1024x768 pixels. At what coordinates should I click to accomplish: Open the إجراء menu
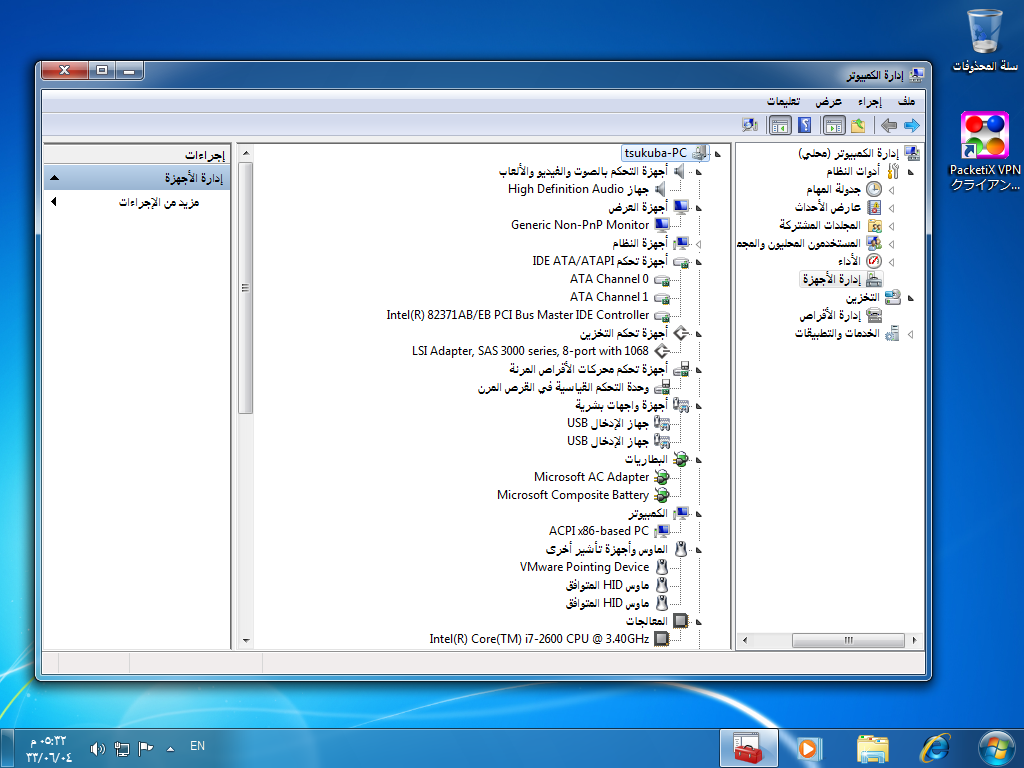[x=869, y=101]
